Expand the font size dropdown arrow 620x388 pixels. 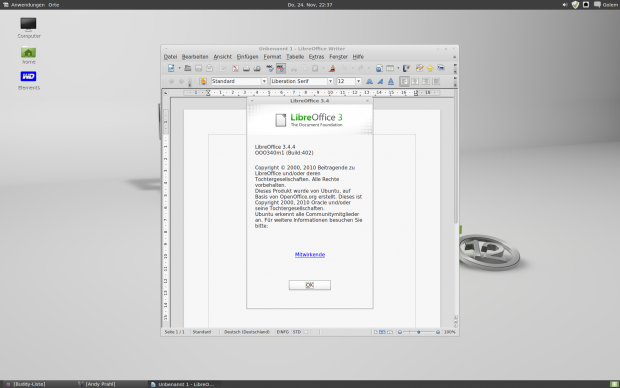358,81
